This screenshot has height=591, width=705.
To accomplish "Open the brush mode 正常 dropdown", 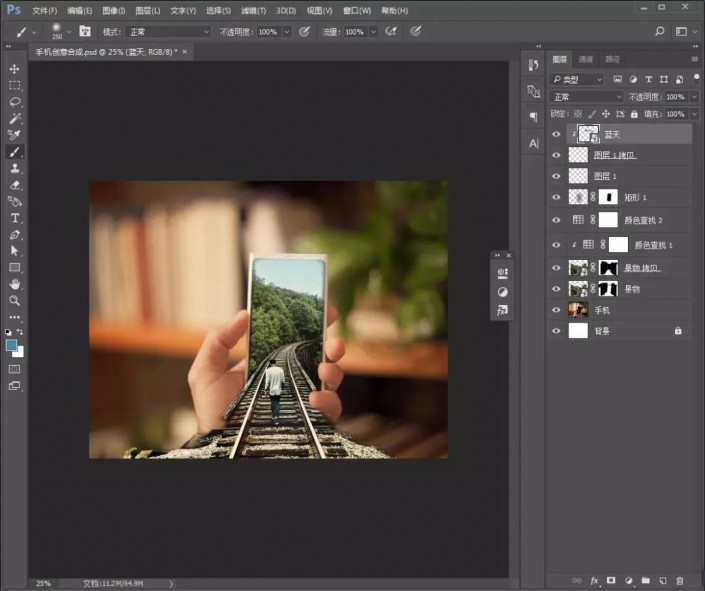I will (168, 31).
